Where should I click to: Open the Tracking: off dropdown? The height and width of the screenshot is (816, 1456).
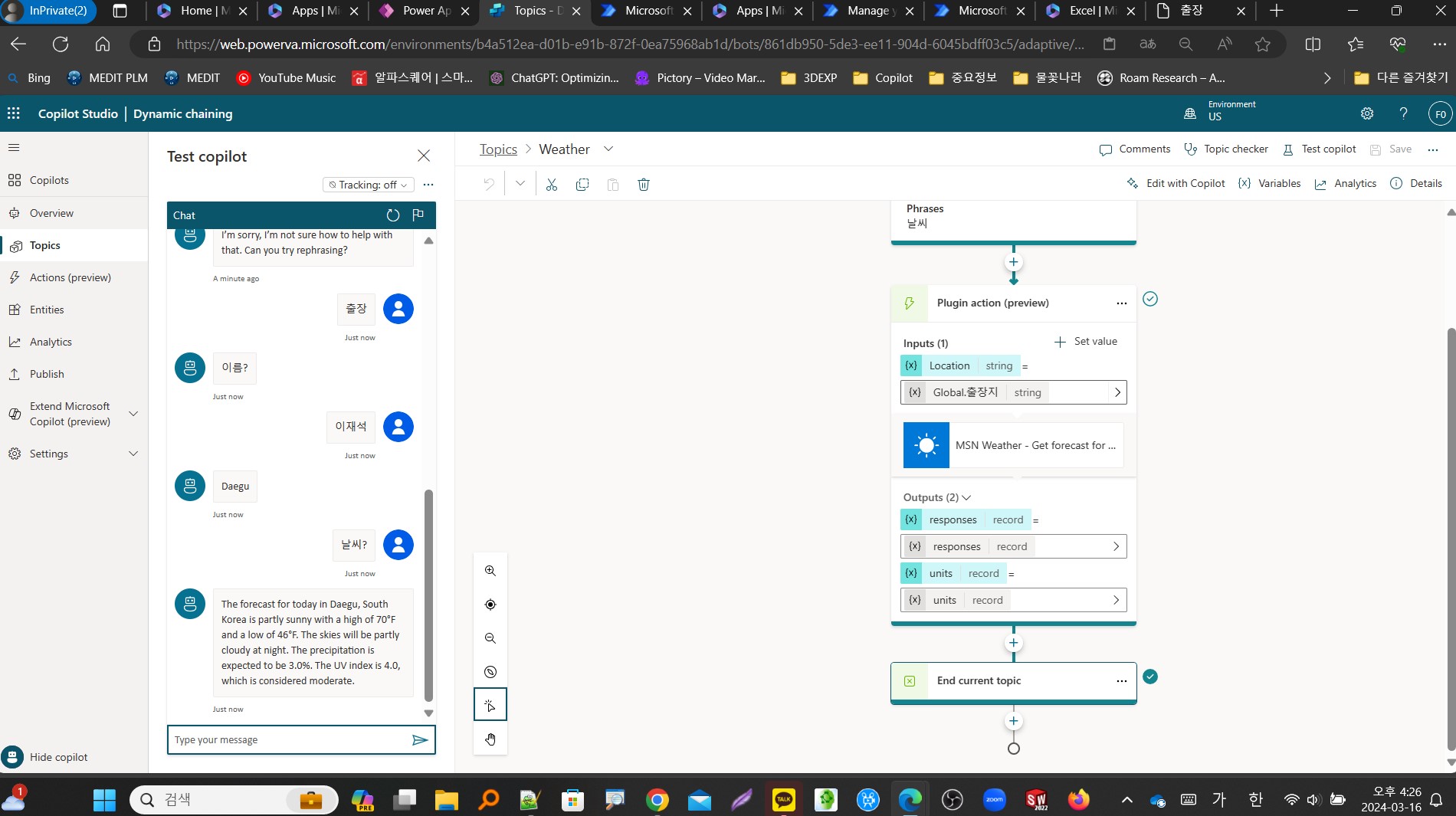coord(369,185)
